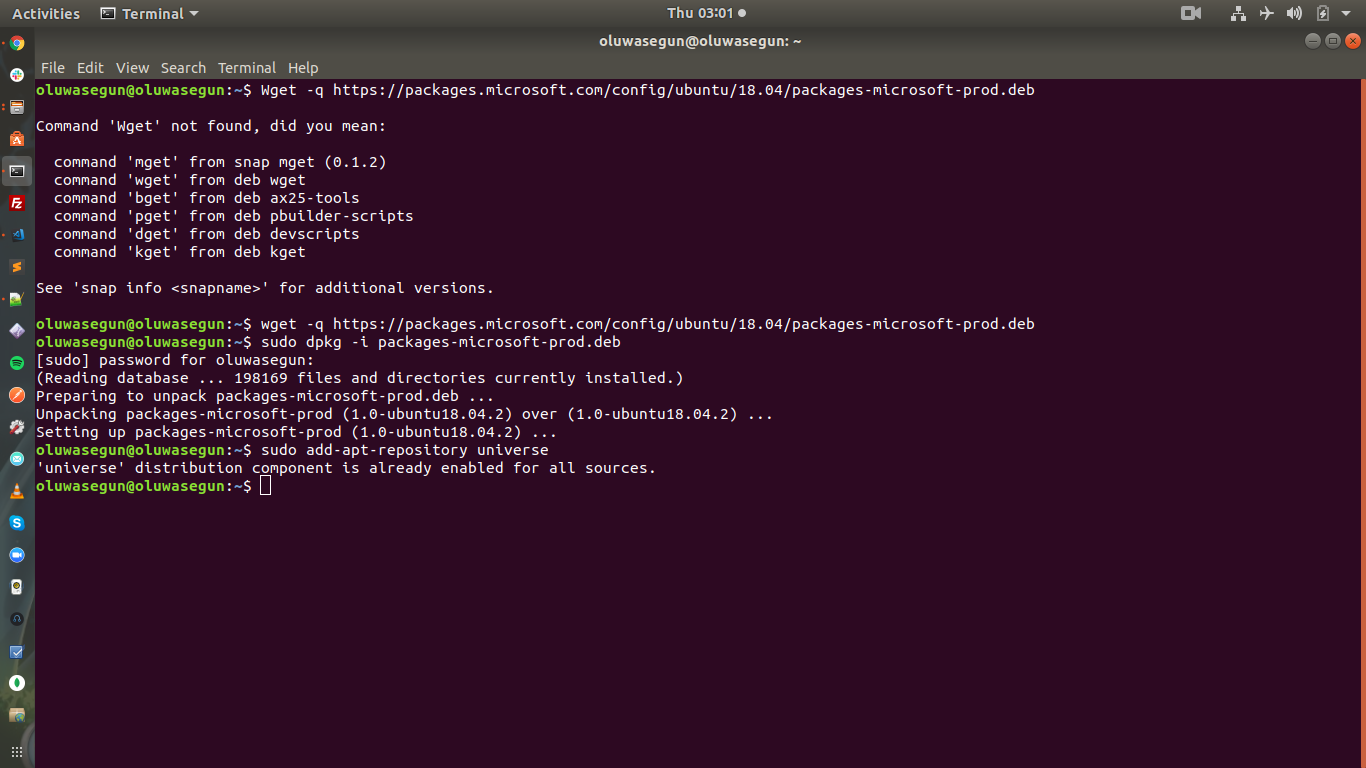Click the screen recording indicator icon
The width and height of the screenshot is (1366, 768).
[1192, 13]
